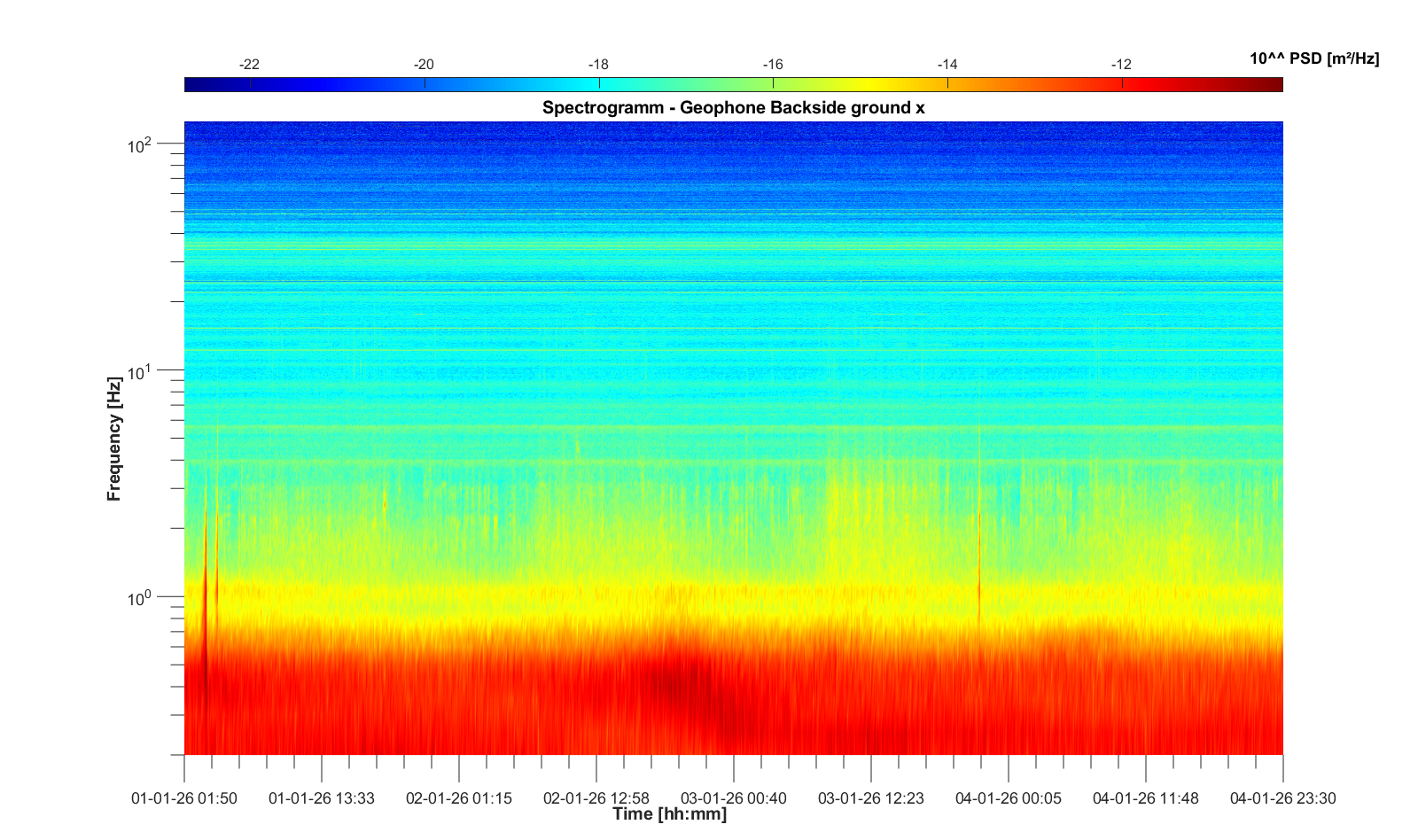Click the 10⁰ frequency axis tick label
The height and width of the screenshot is (840, 1418).
[x=140, y=598]
